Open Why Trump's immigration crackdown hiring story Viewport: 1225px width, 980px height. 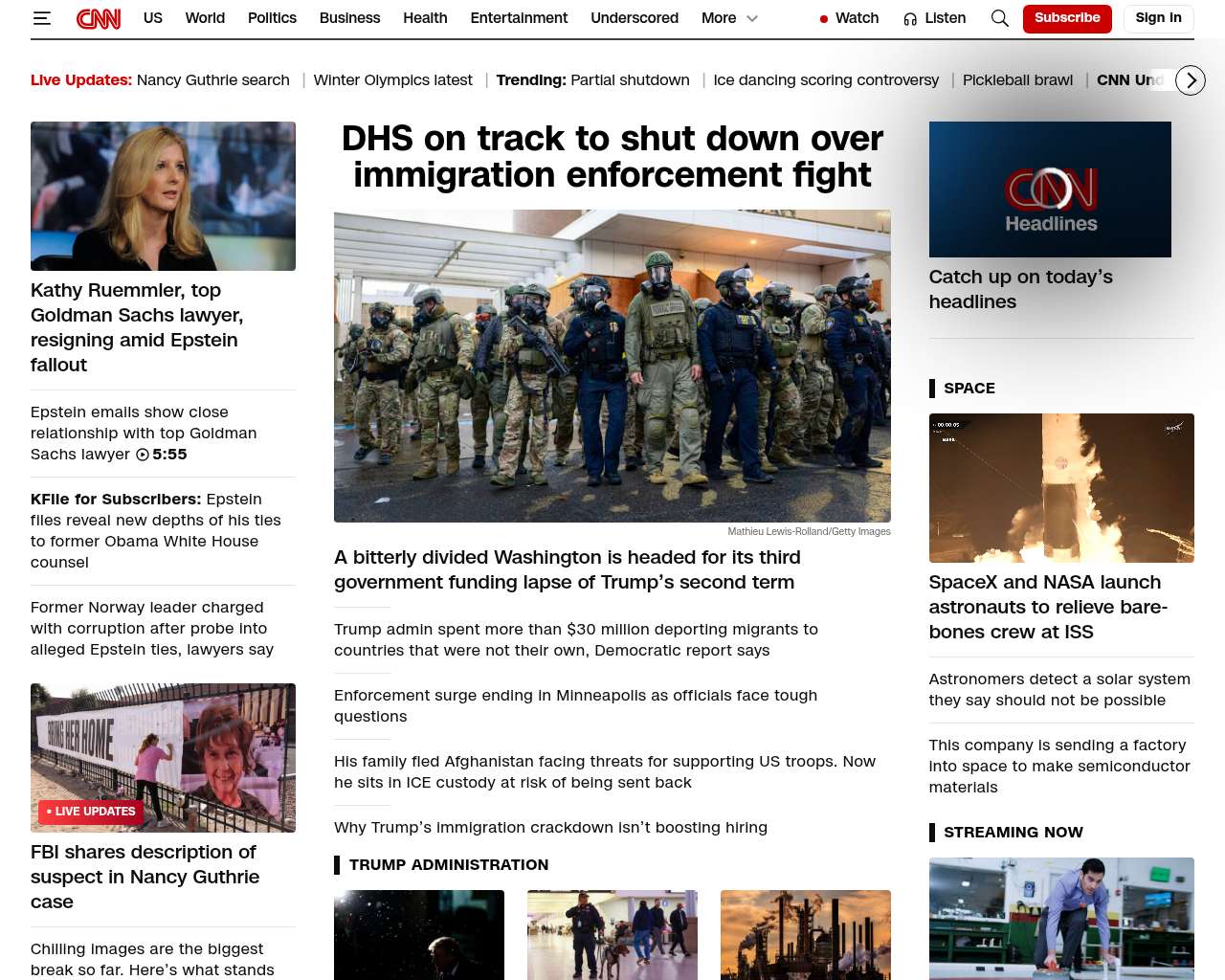point(550,828)
